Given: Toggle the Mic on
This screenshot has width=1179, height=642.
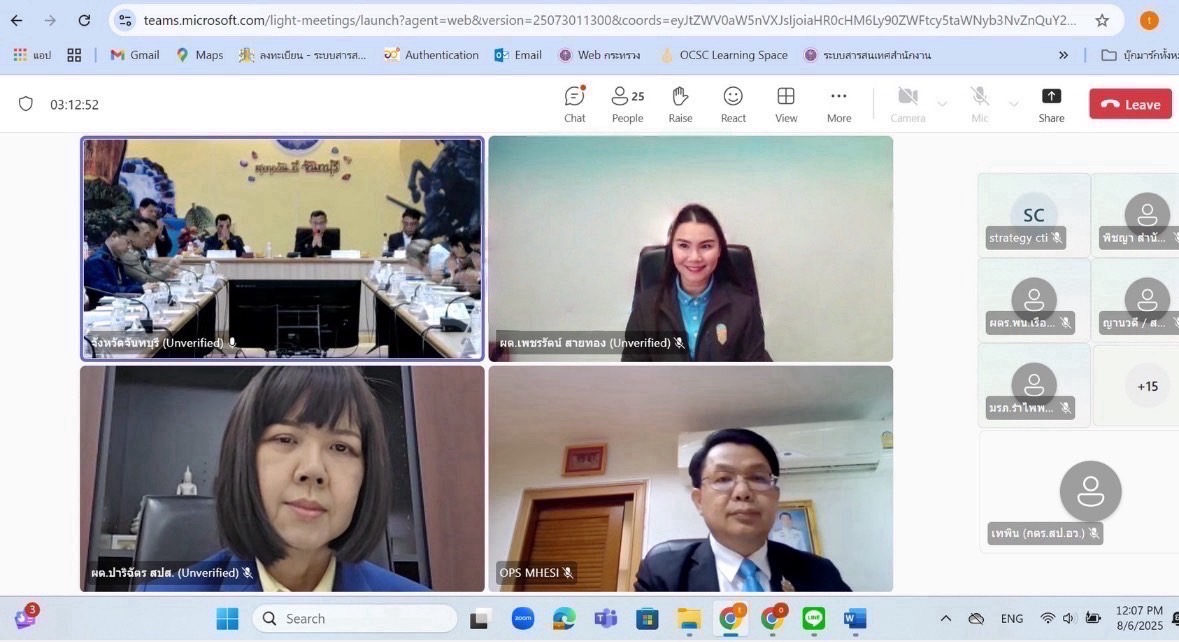Looking at the screenshot, I should [980, 104].
